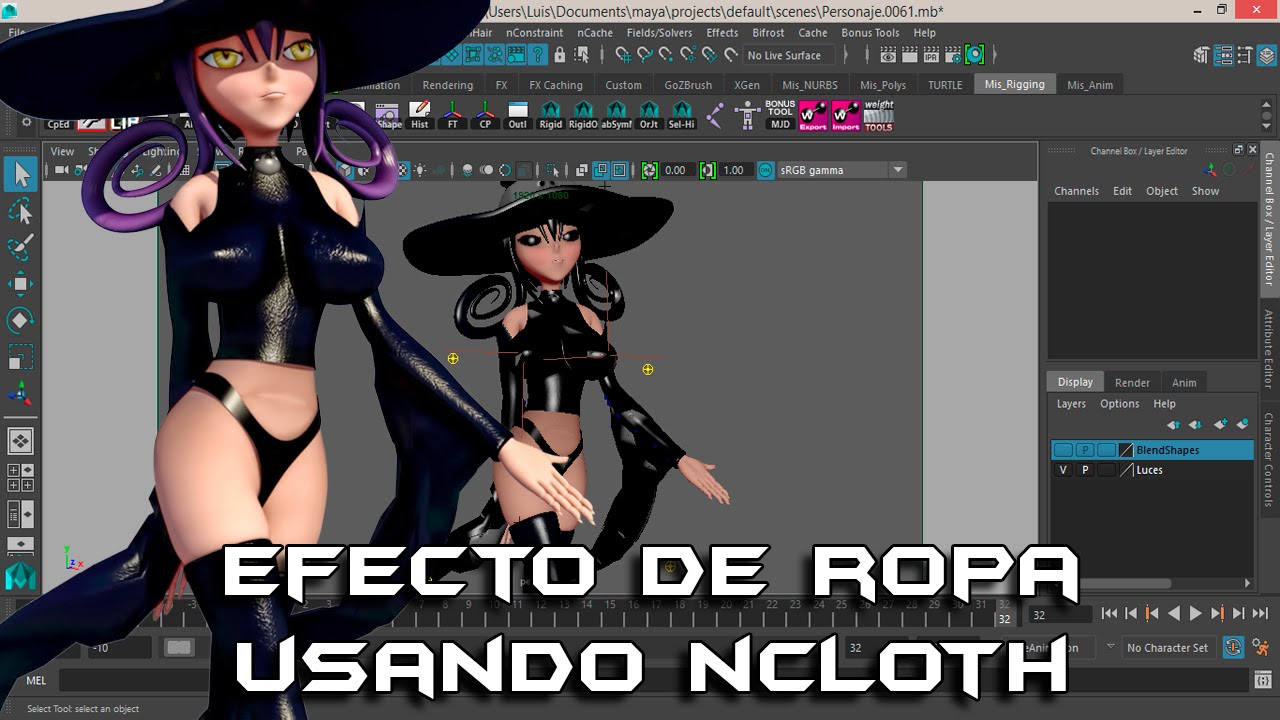Click the CP shelf icon

[x=485, y=116]
